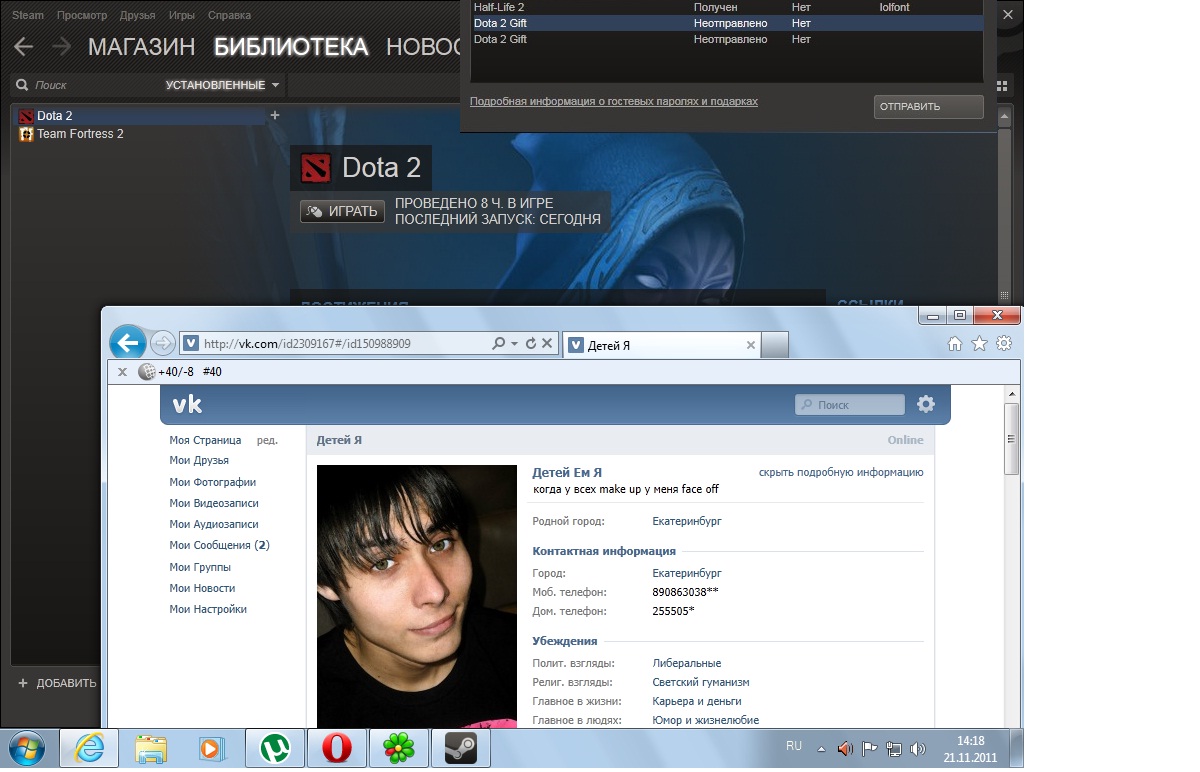This screenshot has height=772, width=1200.
Task: Click the plus icon beside Dota 2 in the list
Action: (x=275, y=115)
